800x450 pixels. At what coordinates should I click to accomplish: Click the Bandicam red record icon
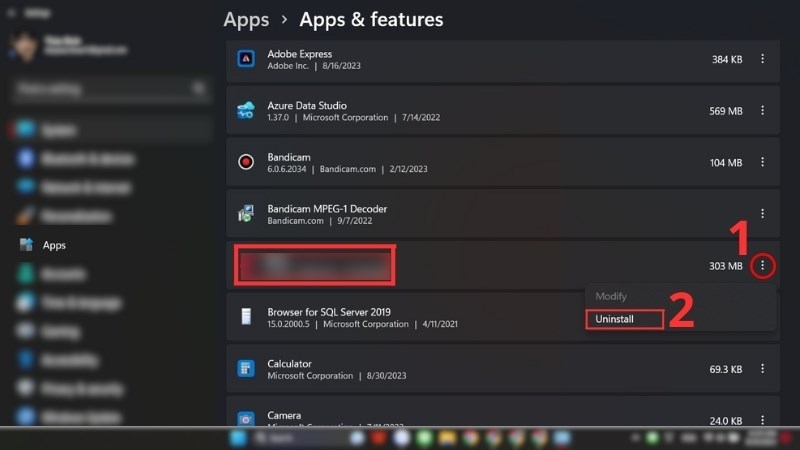pyautogui.click(x=245, y=162)
